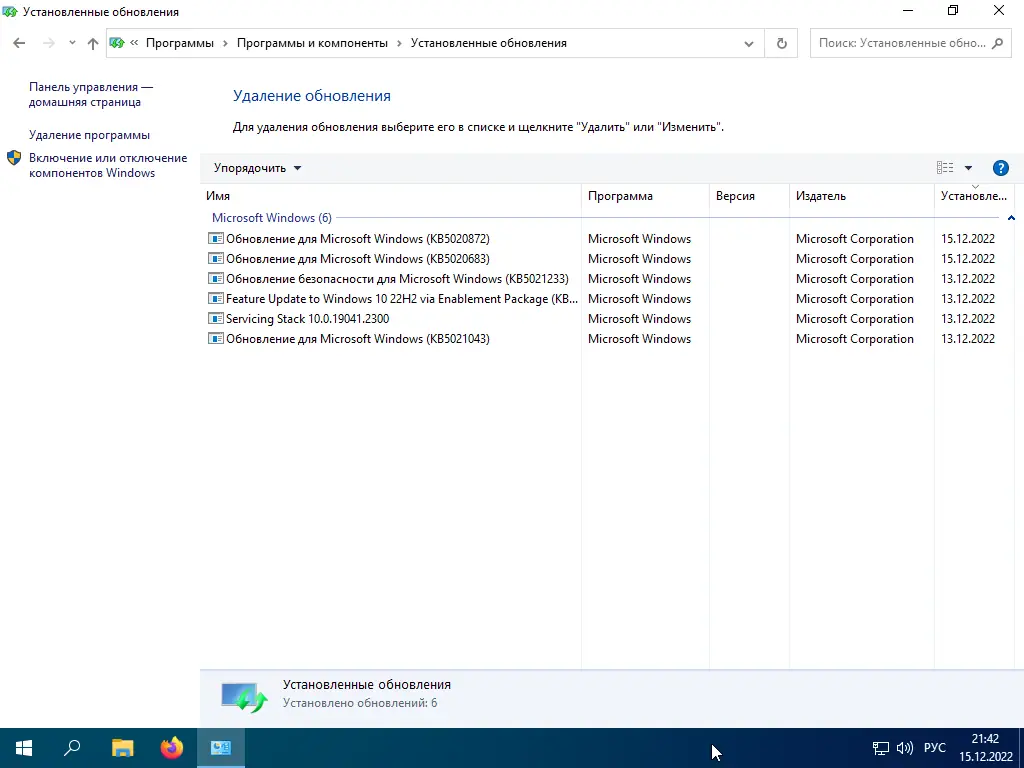Launch Firefox from the taskbar
This screenshot has width=1024, height=768.
pyautogui.click(x=172, y=748)
